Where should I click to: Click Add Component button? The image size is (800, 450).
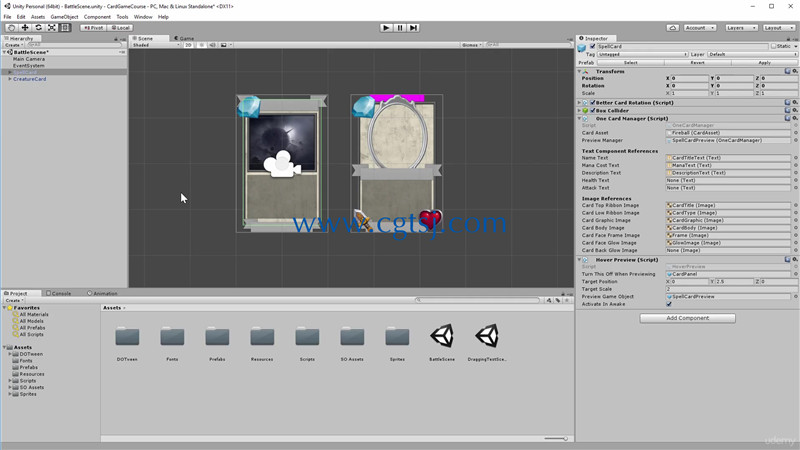click(687, 318)
